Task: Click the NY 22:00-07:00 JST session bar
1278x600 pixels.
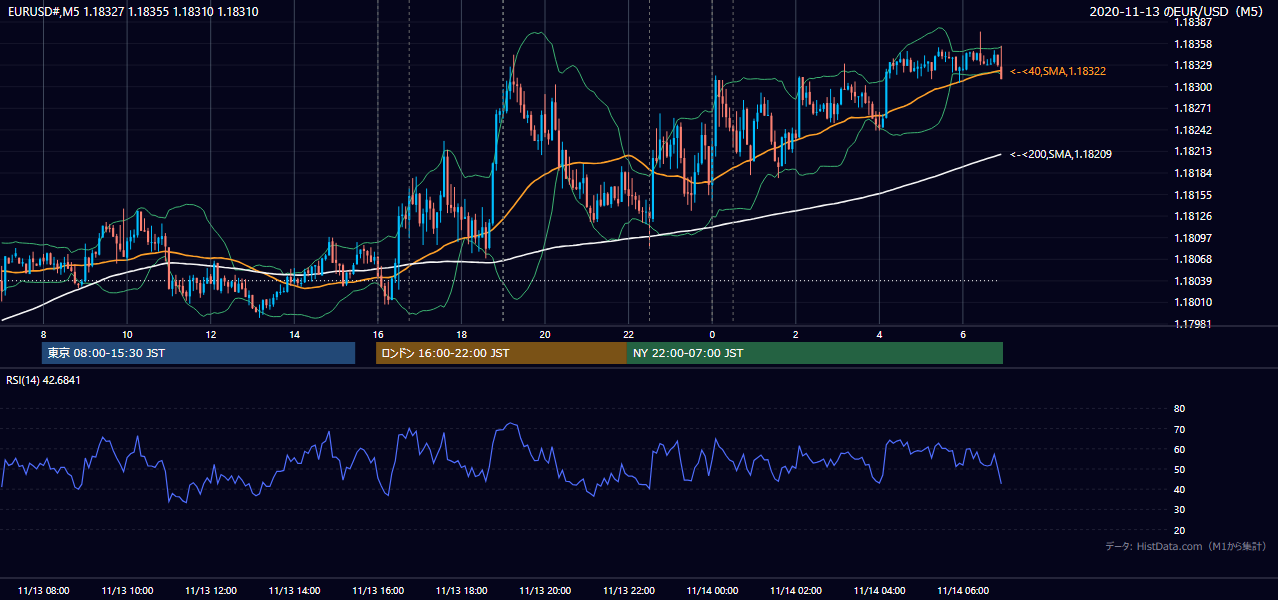Action: tap(815, 353)
